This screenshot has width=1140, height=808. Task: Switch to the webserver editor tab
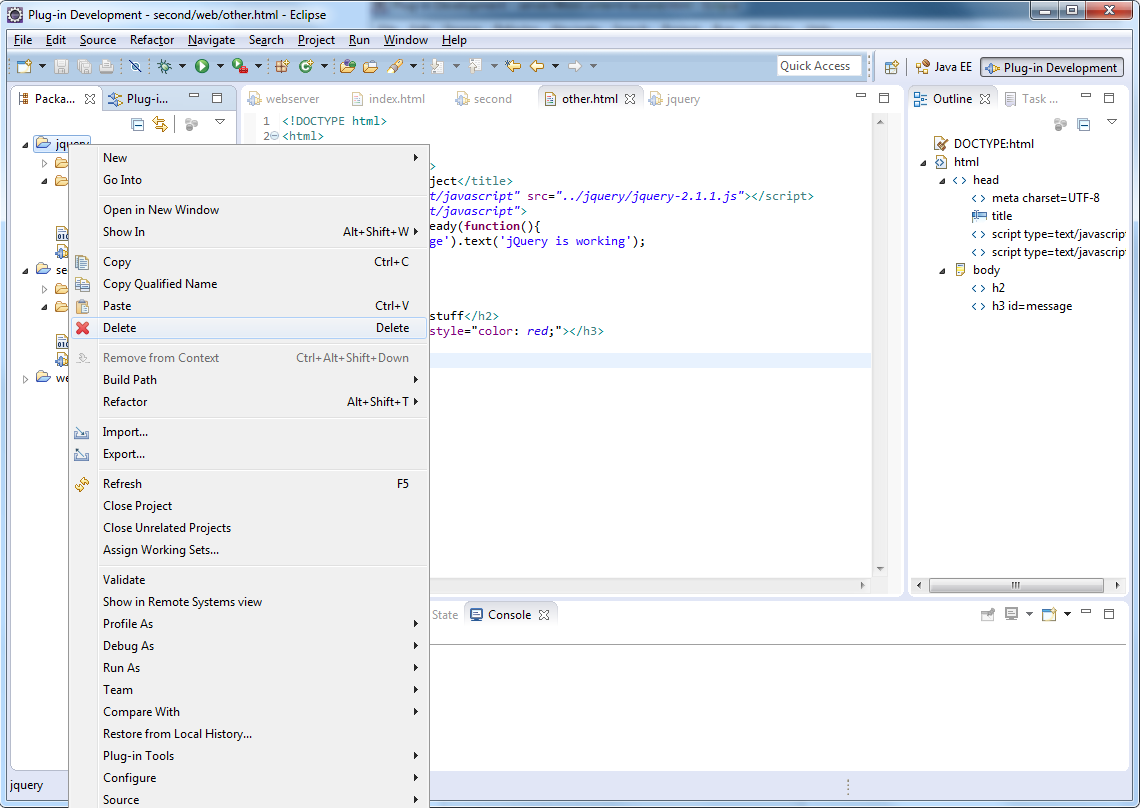pyautogui.click(x=284, y=99)
